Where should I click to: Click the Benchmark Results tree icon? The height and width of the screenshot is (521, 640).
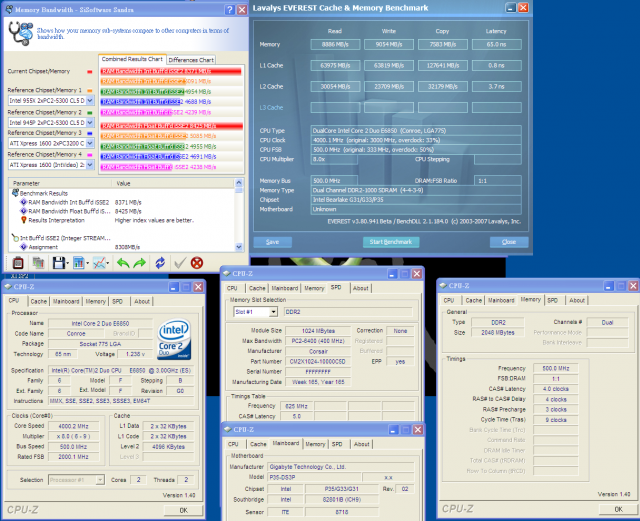click(x=16, y=193)
